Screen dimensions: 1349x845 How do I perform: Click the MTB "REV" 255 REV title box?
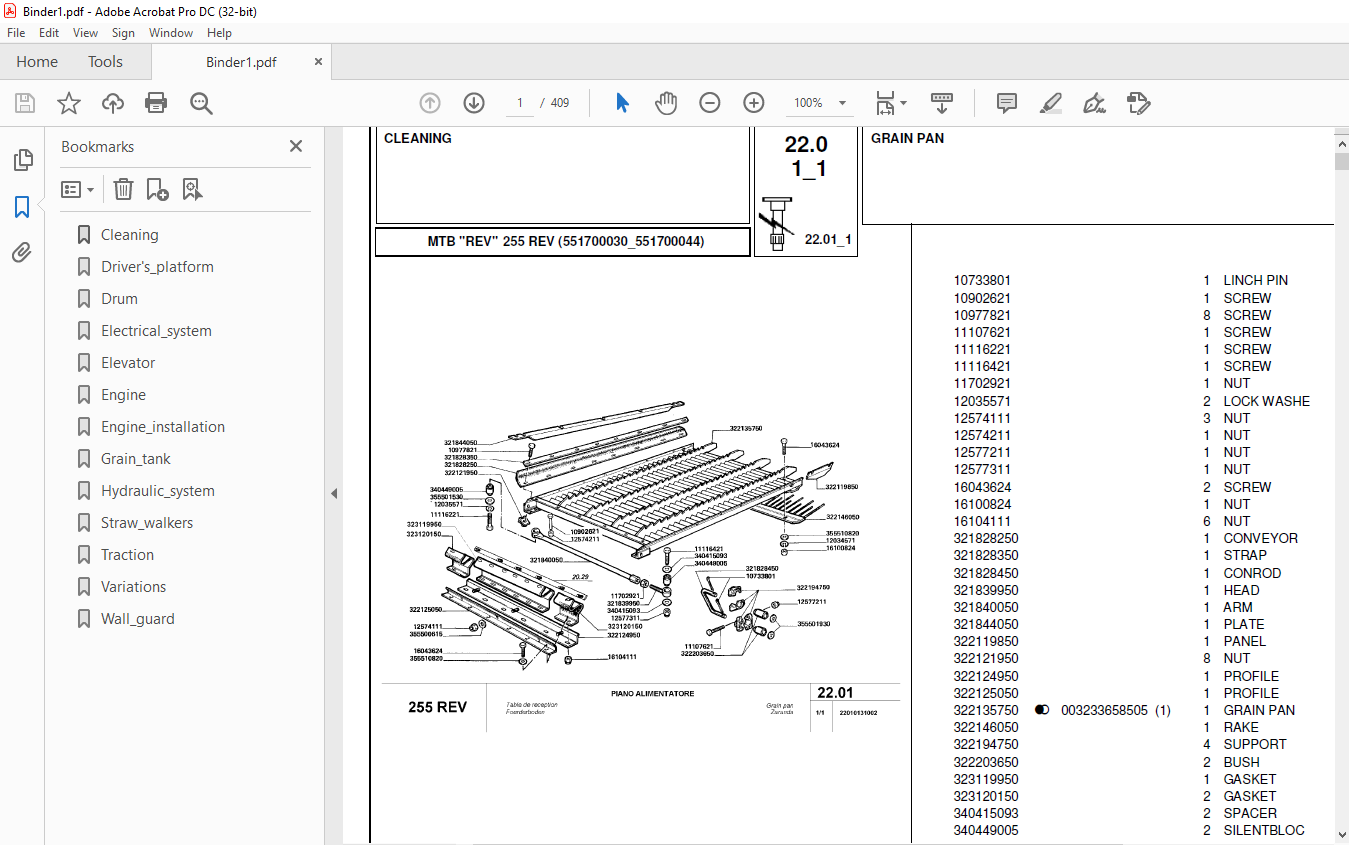point(562,242)
